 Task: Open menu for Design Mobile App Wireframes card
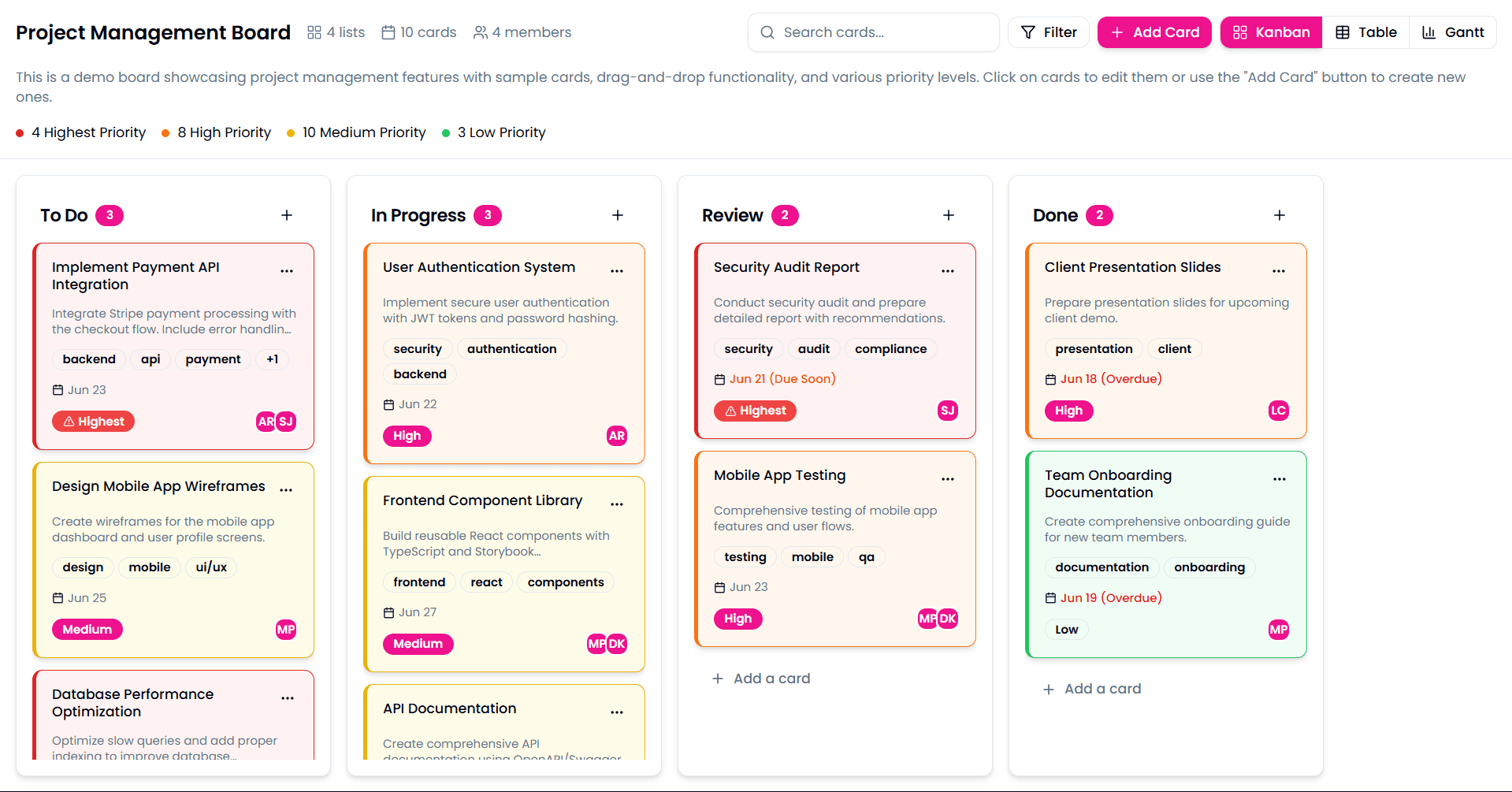(x=286, y=489)
